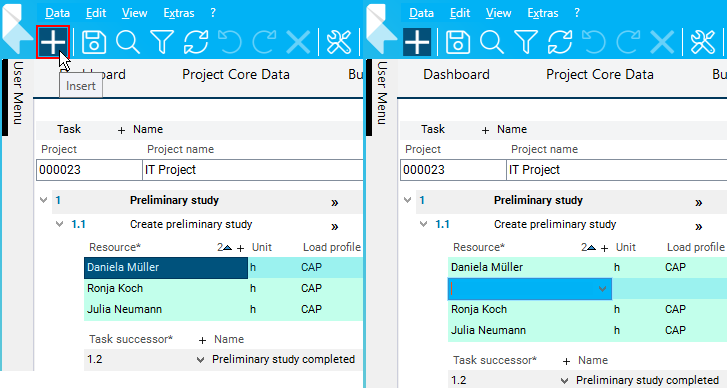The width and height of the screenshot is (728, 388).
Task: Click sort indicator 2 by Resource, left window
Action: tap(224, 247)
